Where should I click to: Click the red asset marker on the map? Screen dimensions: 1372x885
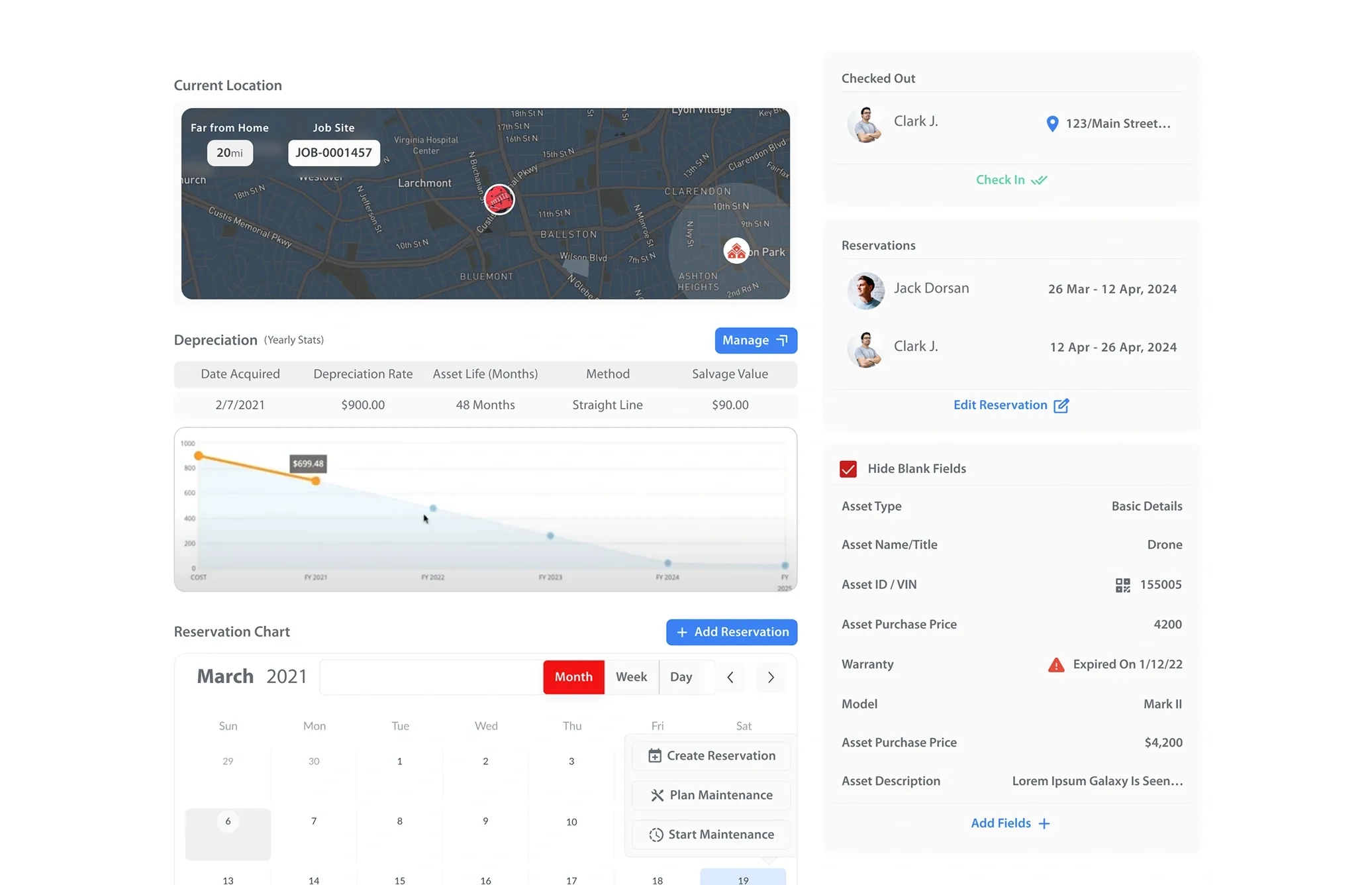(499, 199)
